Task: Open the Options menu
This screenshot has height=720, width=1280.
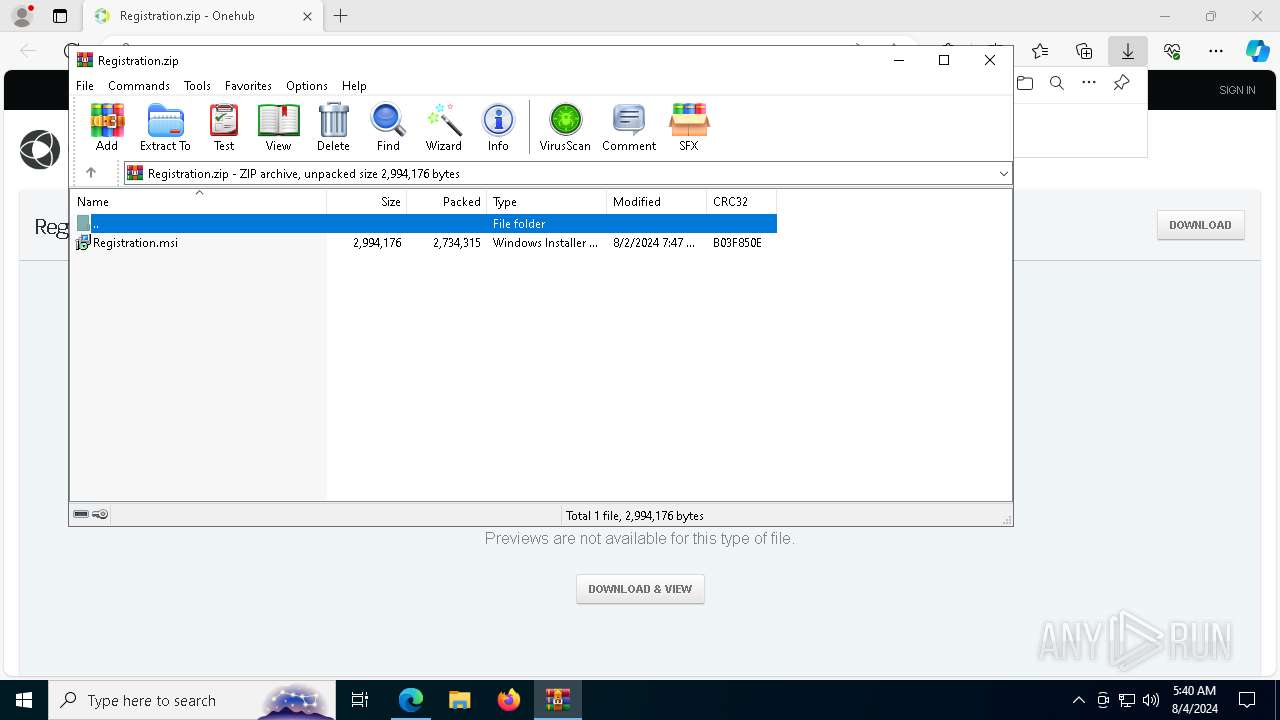Action: (307, 86)
